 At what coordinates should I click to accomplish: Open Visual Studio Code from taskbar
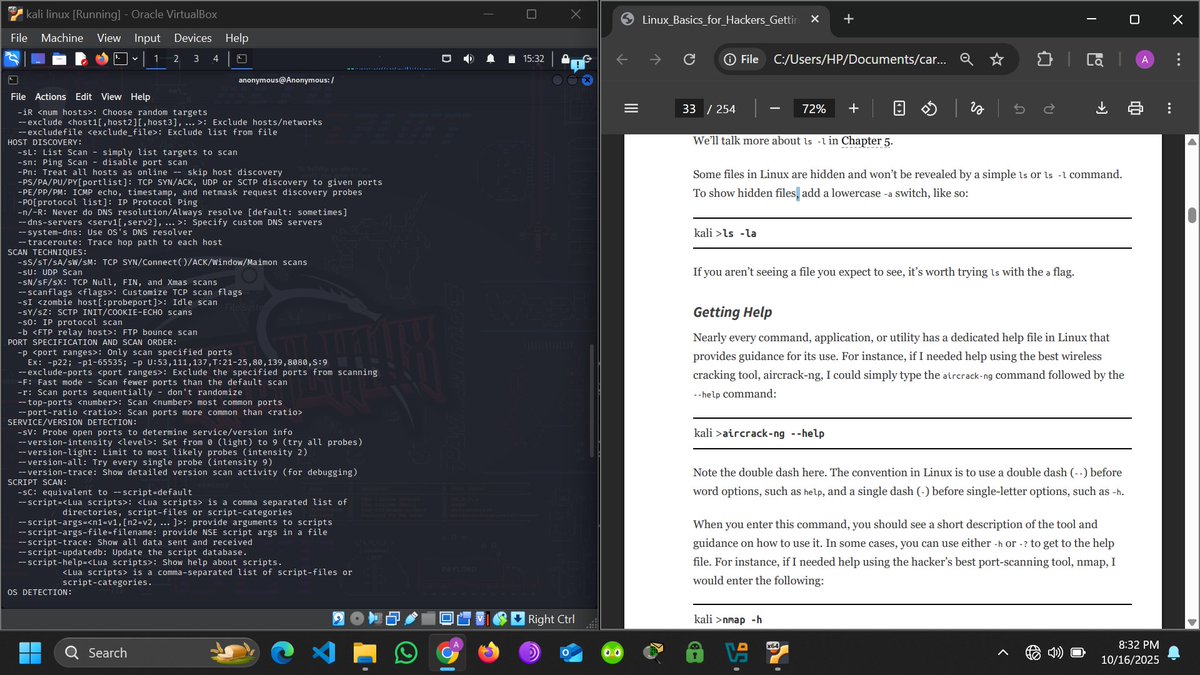[323, 652]
